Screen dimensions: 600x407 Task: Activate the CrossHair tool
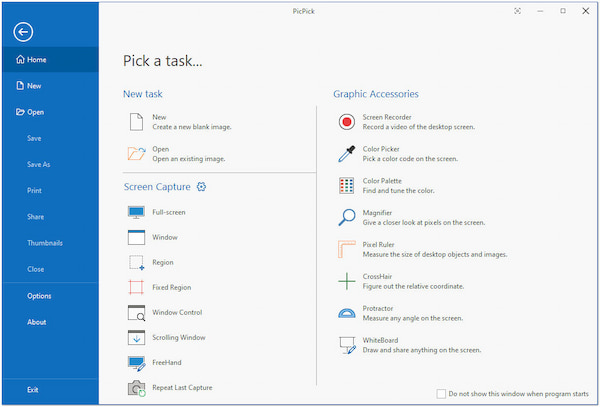coord(347,281)
